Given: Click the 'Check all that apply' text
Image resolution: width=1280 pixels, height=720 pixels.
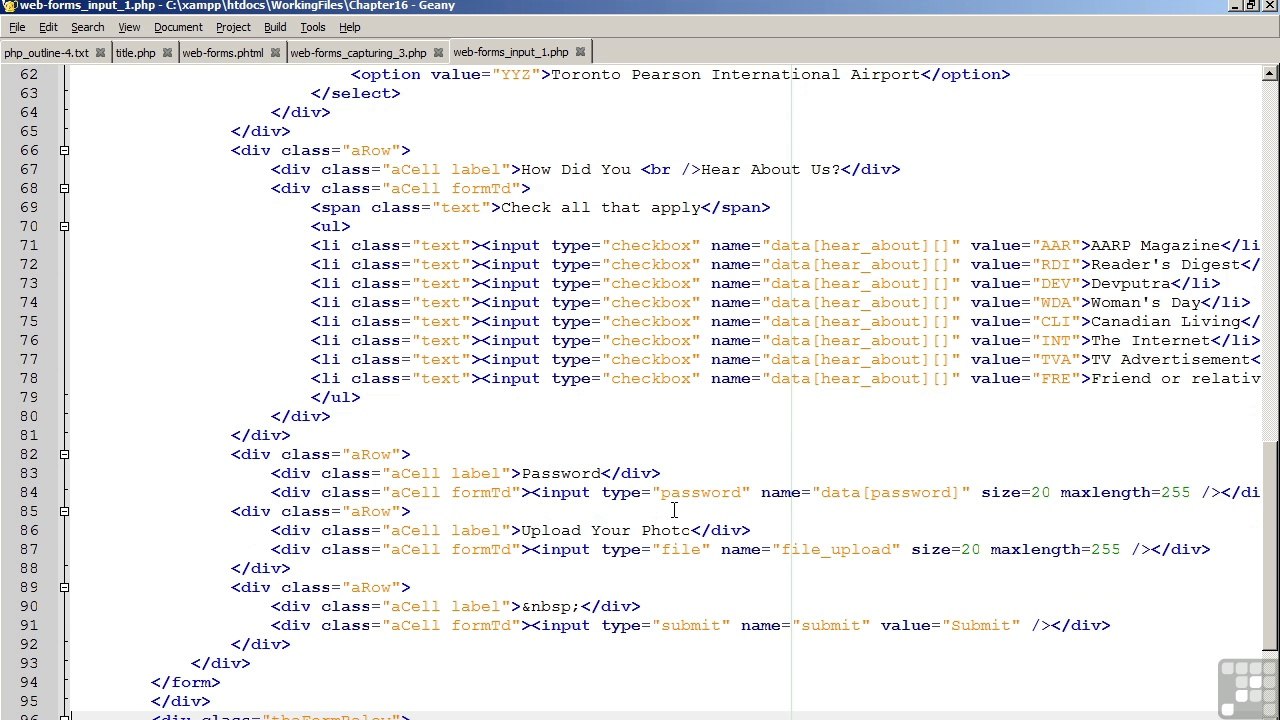Looking at the screenshot, I should pos(600,208).
